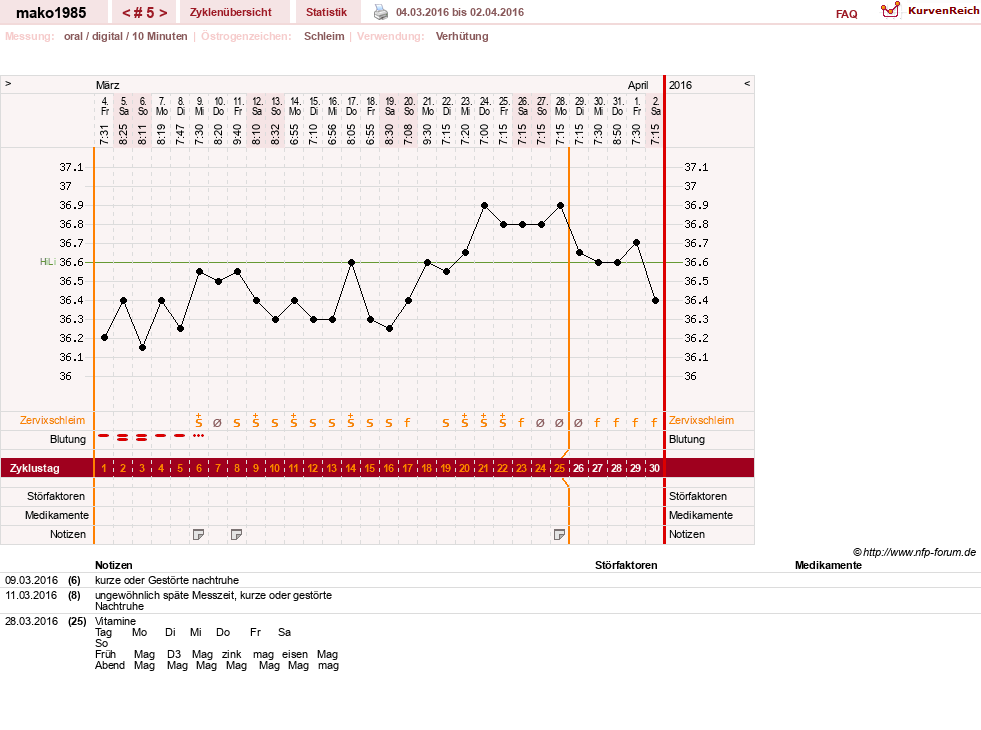Click Zyklustag cell 30
Viewport: 981px width, 730px height.
(654, 468)
